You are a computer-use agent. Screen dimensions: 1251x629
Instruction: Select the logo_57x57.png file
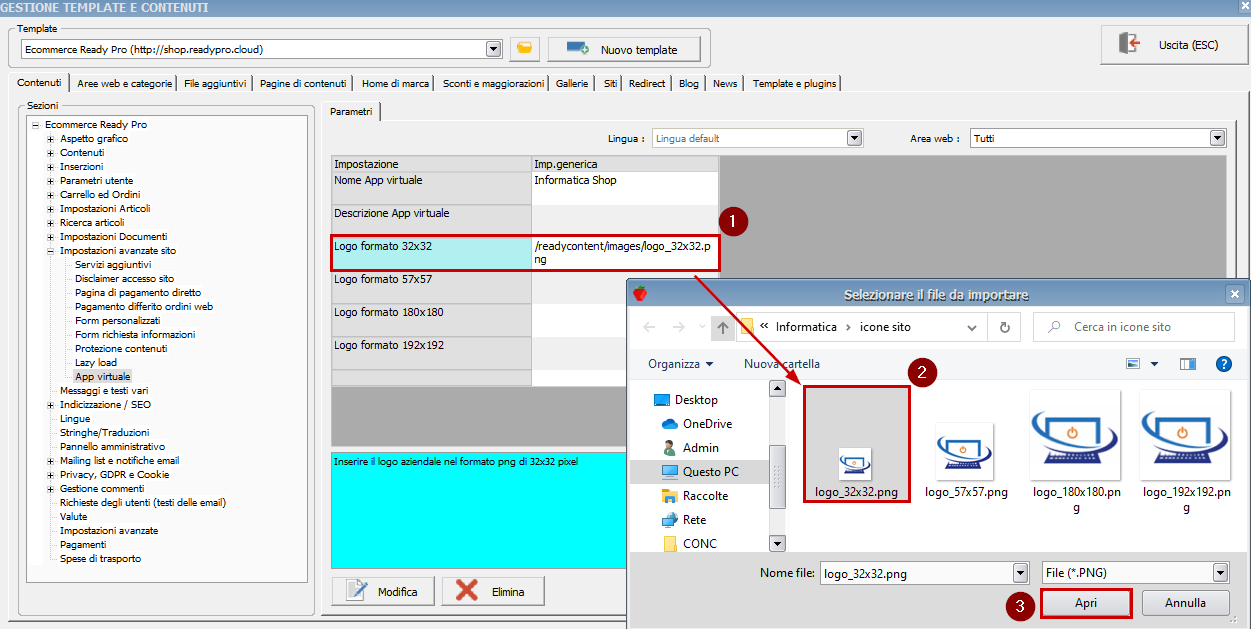(x=966, y=460)
